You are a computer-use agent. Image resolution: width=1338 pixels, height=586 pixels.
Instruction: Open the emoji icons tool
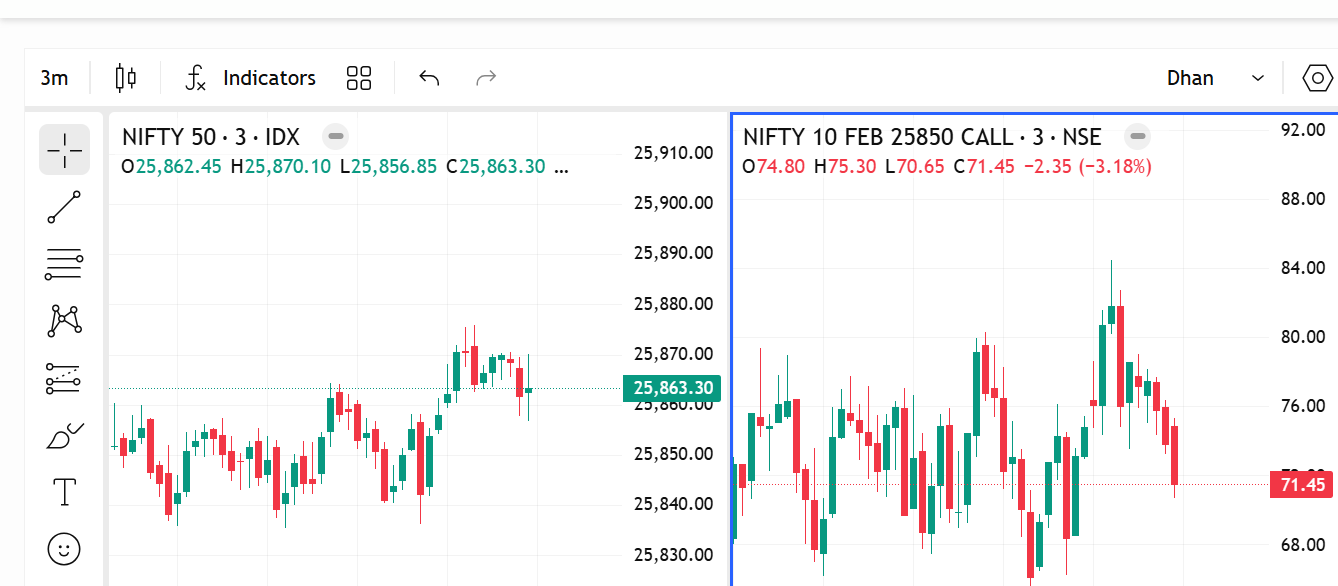65,548
